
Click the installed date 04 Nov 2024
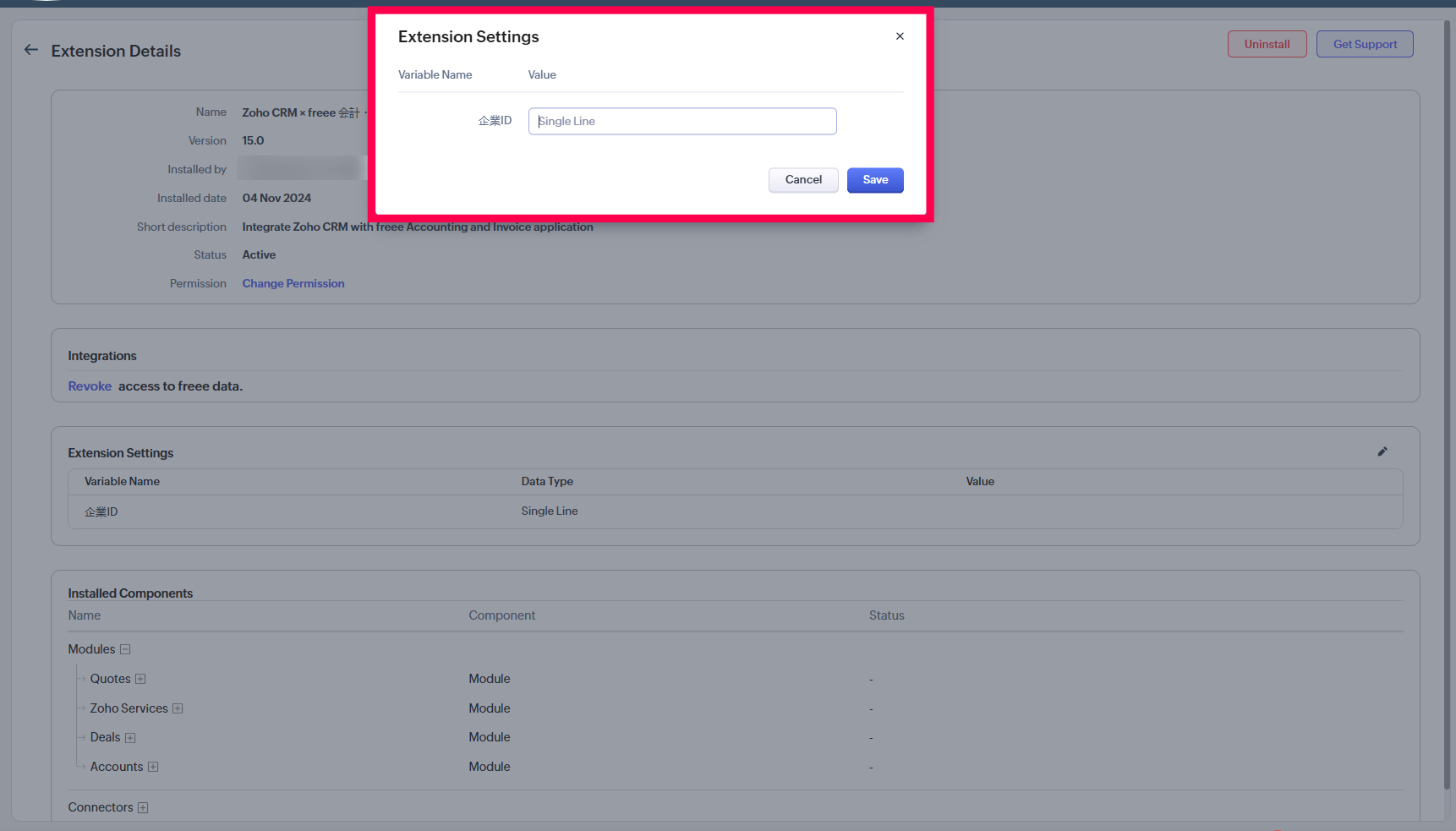(276, 198)
